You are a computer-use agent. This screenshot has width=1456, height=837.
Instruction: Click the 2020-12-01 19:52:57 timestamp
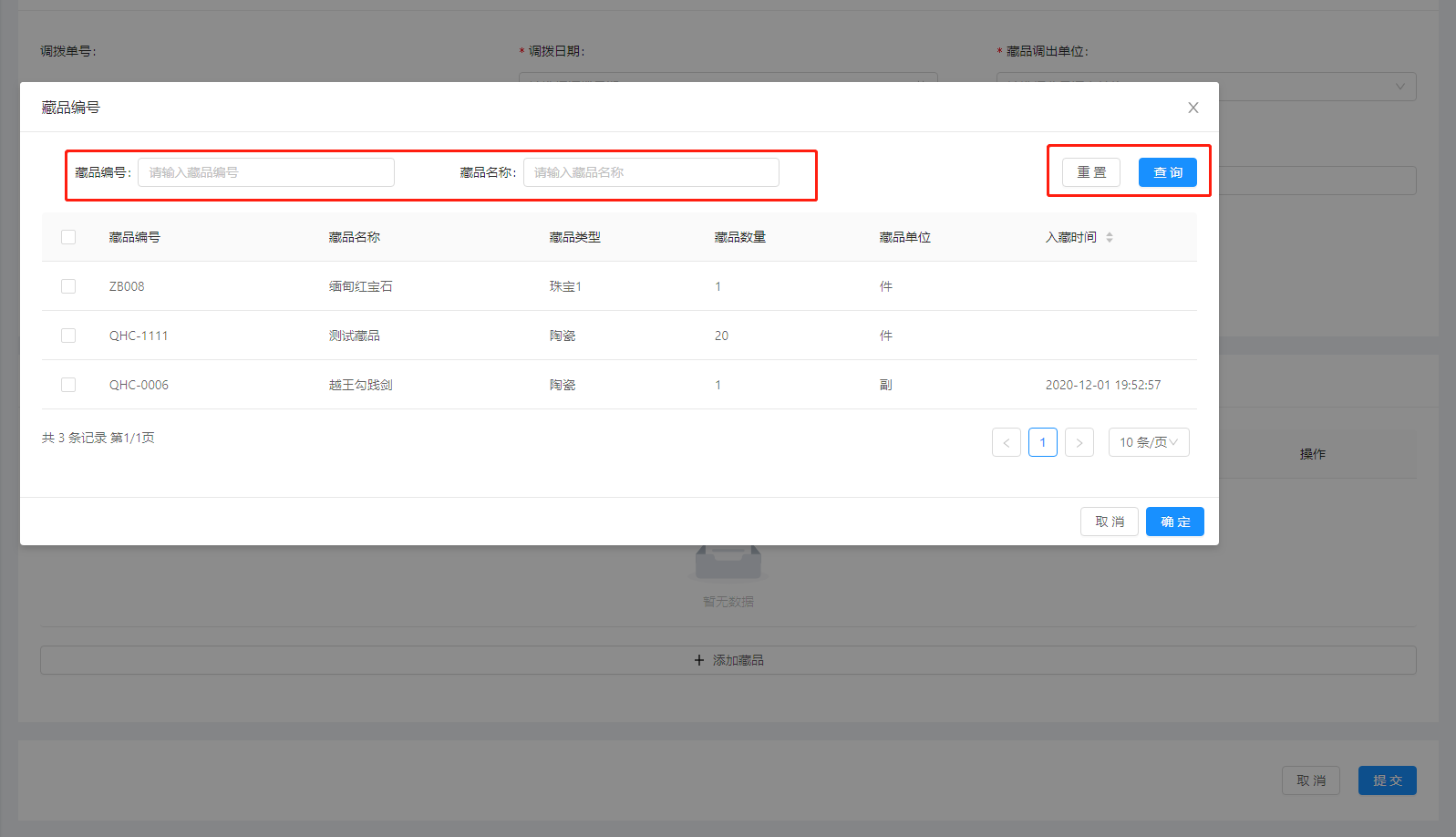tap(1103, 385)
